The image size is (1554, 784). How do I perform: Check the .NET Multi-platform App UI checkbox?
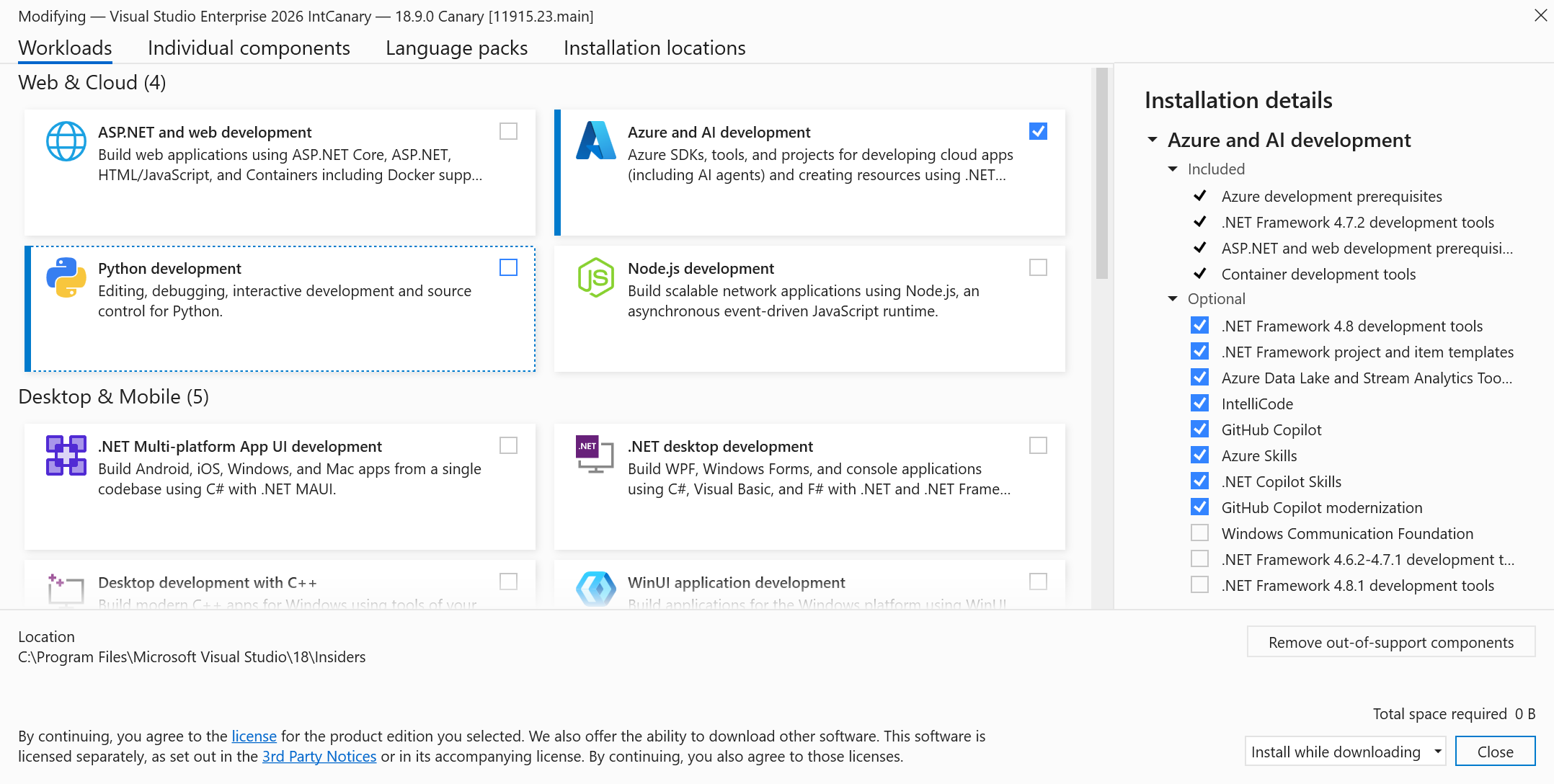pyautogui.click(x=508, y=445)
